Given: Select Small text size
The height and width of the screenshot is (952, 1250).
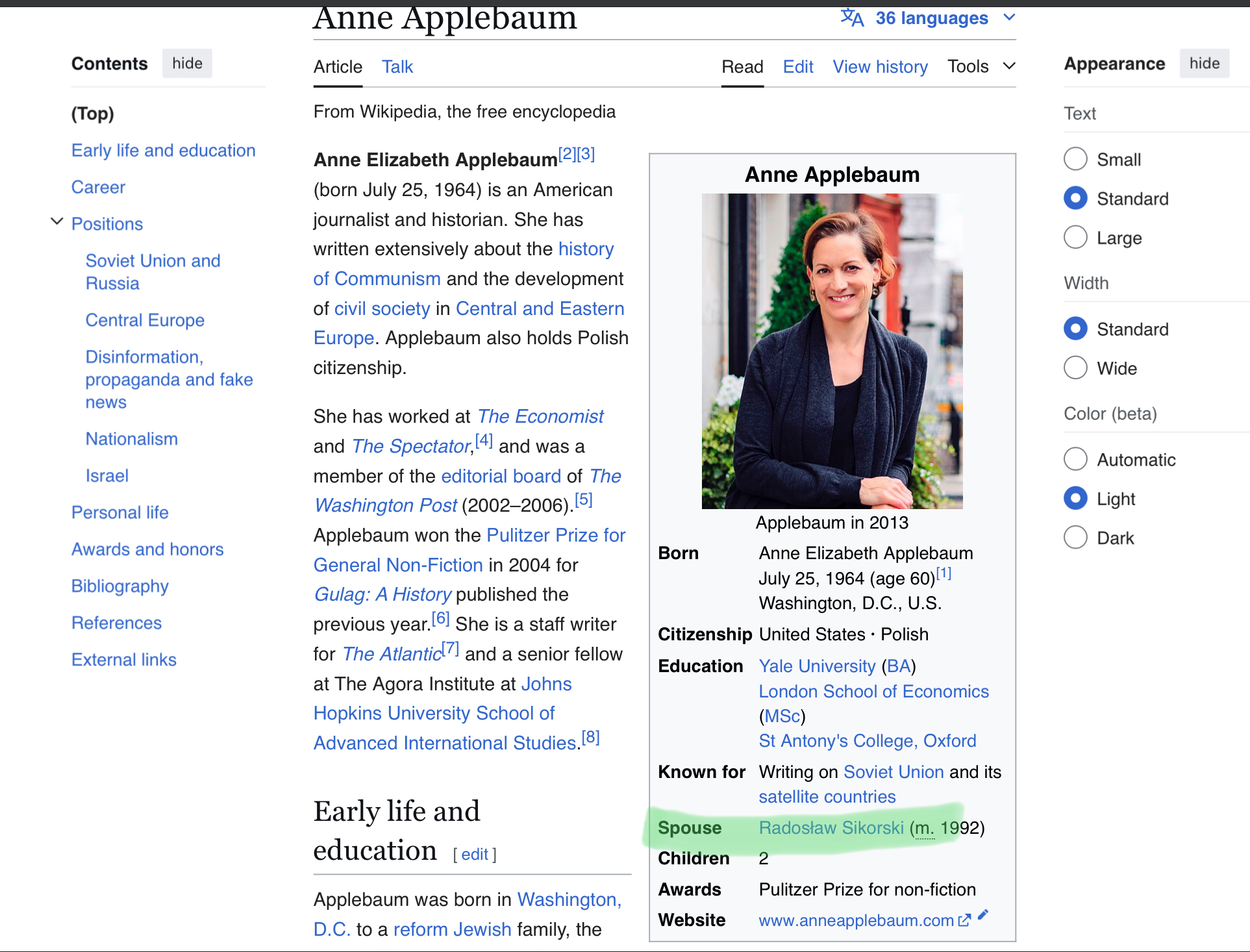Looking at the screenshot, I should (x=1075, y=159).
